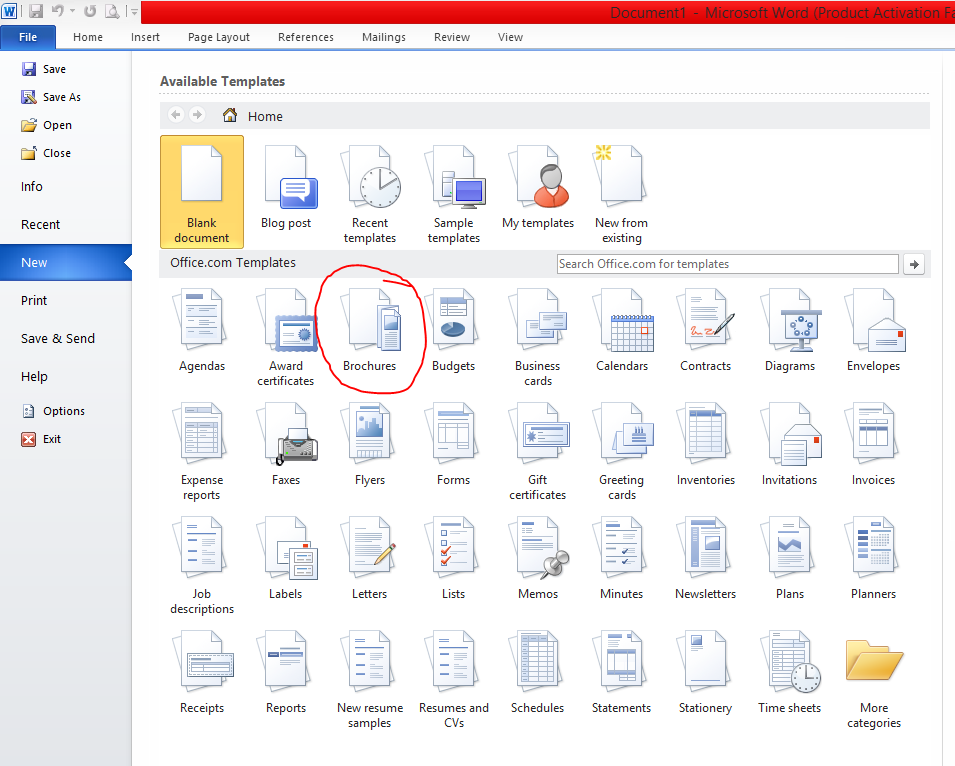The height and width of the screenshot is (766, 955).
Task: Return to templates Home
Action: (x=253, y=116)
